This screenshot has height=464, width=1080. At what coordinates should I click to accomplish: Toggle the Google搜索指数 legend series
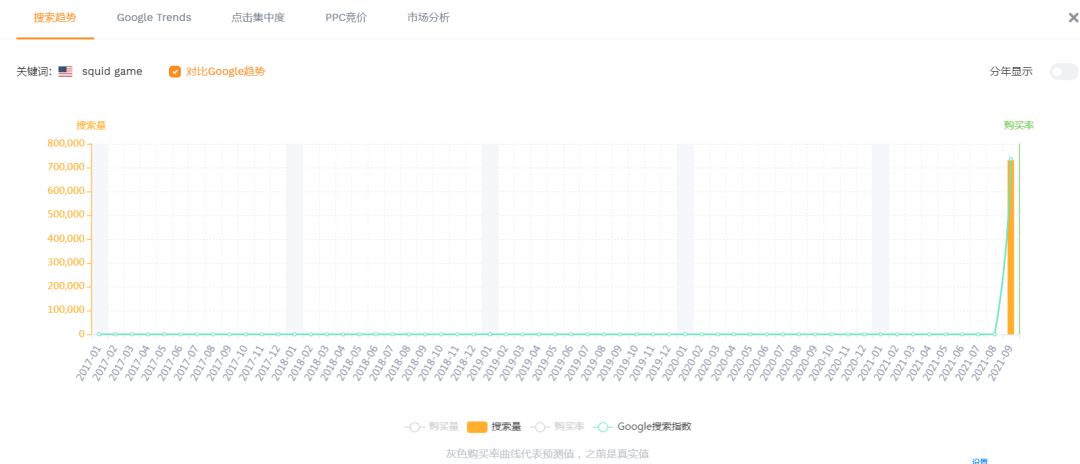point(642,427)
